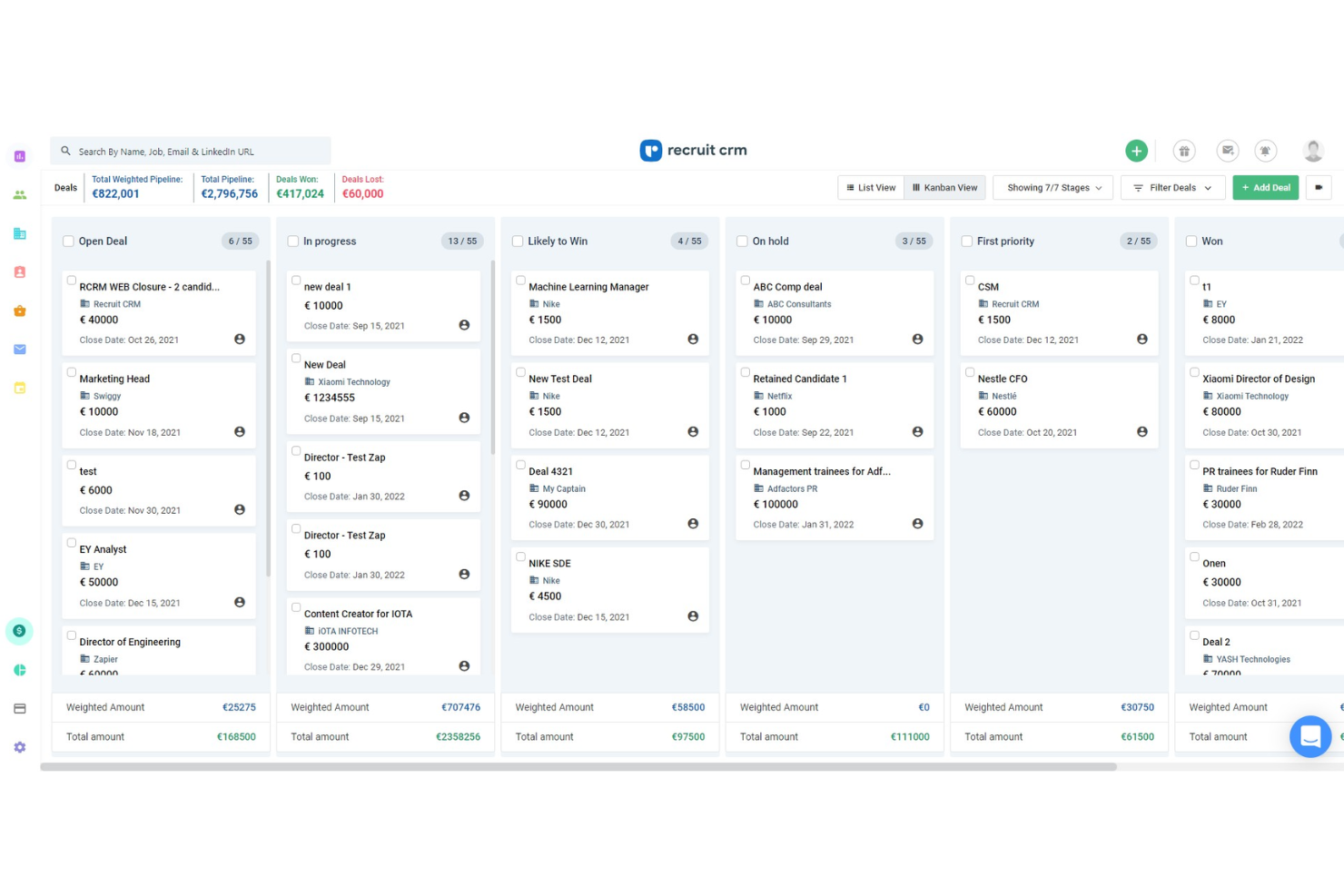
Task: Open the Reports pie chart sidebar icon
Action: click(20, 670)
